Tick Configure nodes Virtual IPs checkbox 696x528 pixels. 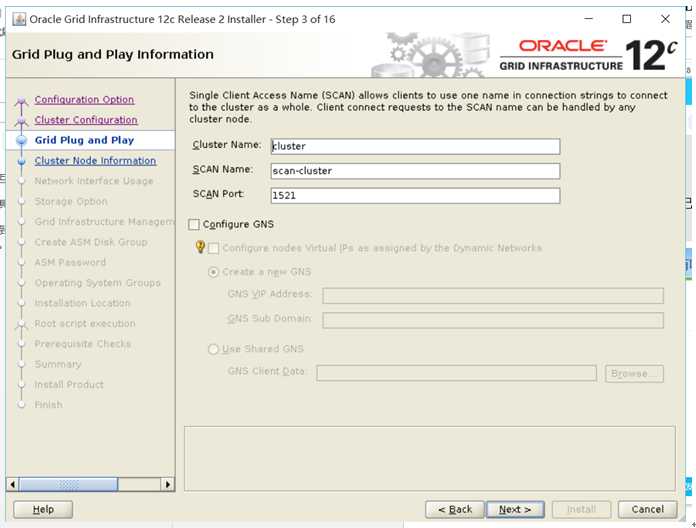(x=214, y=248)
